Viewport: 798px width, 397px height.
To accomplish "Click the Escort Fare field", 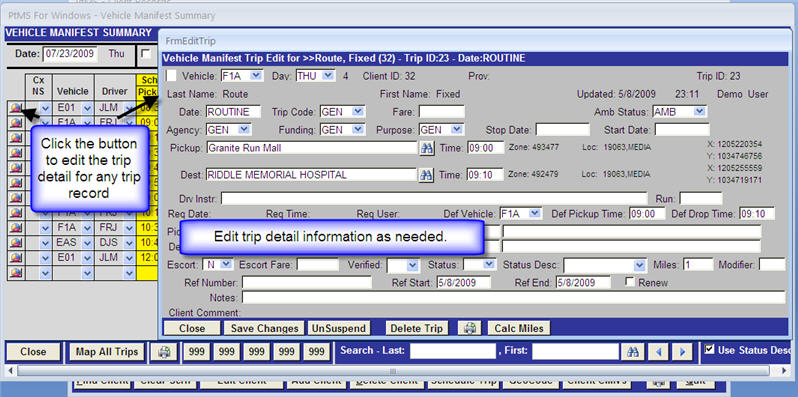I will 318,265.
